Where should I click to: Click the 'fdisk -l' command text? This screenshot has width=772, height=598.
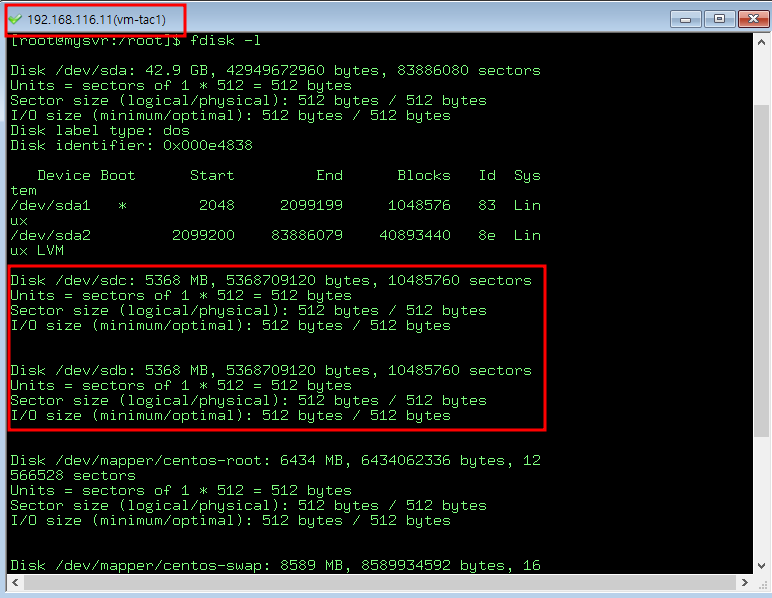225,40
